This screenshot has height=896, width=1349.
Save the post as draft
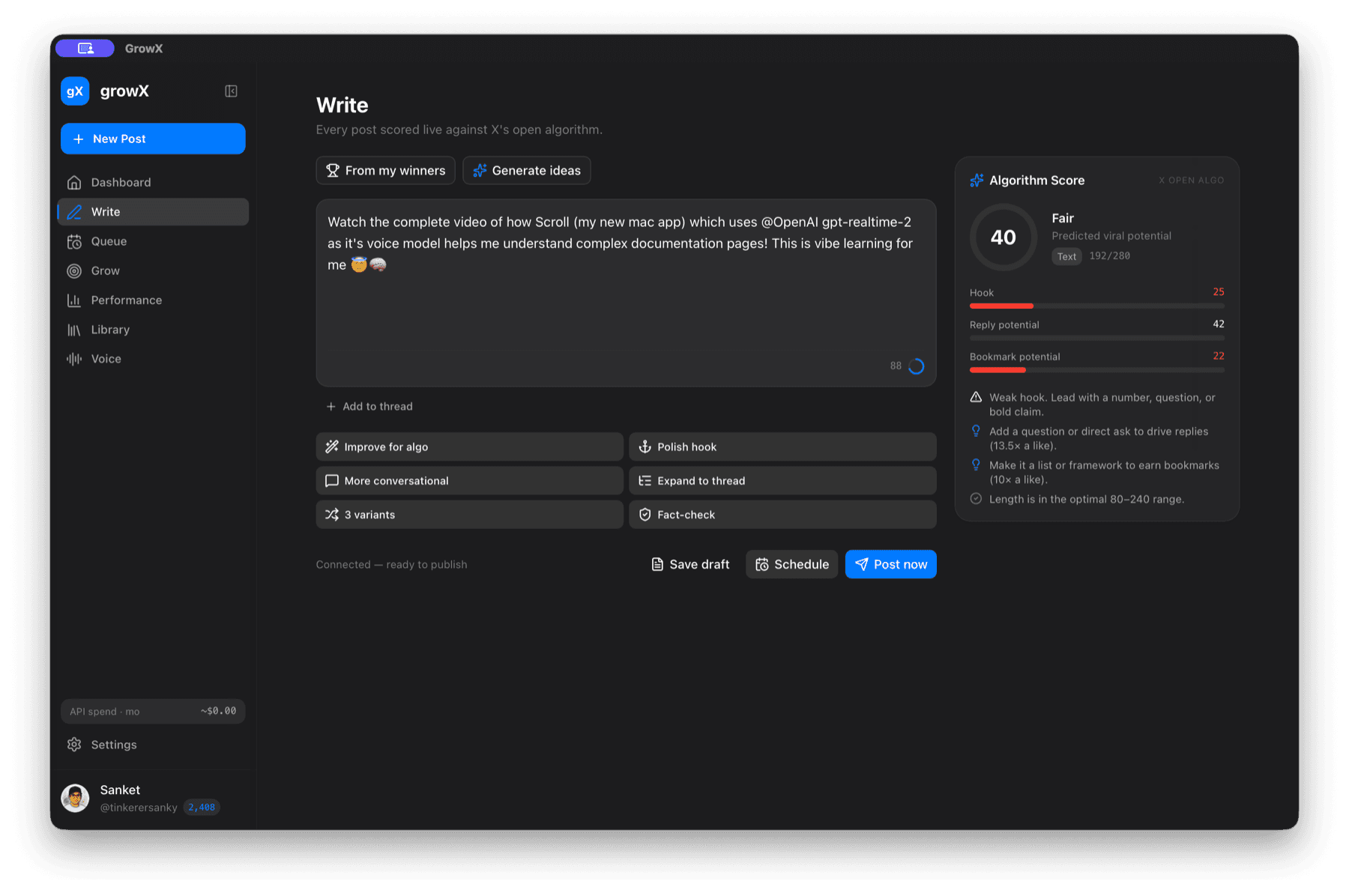click(690, 564)
